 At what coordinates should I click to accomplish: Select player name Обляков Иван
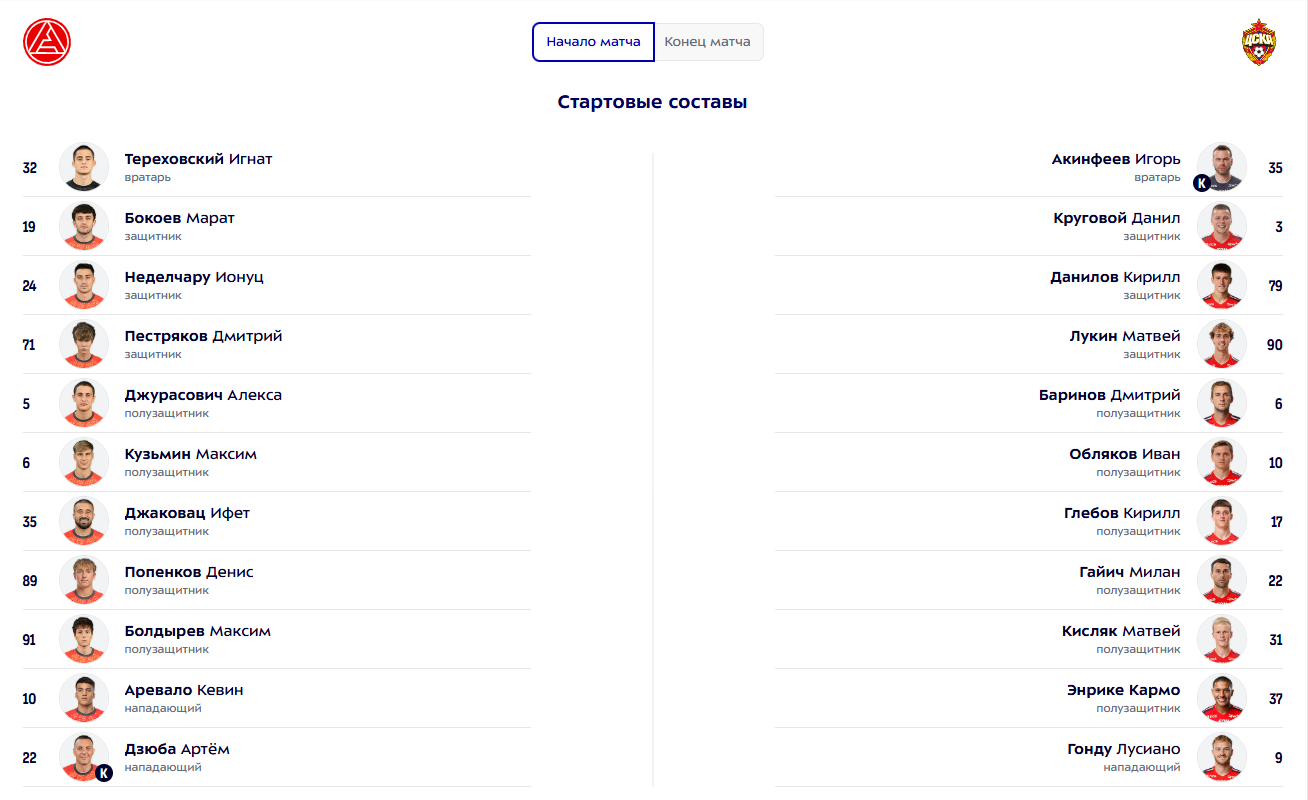(1124, 454)
